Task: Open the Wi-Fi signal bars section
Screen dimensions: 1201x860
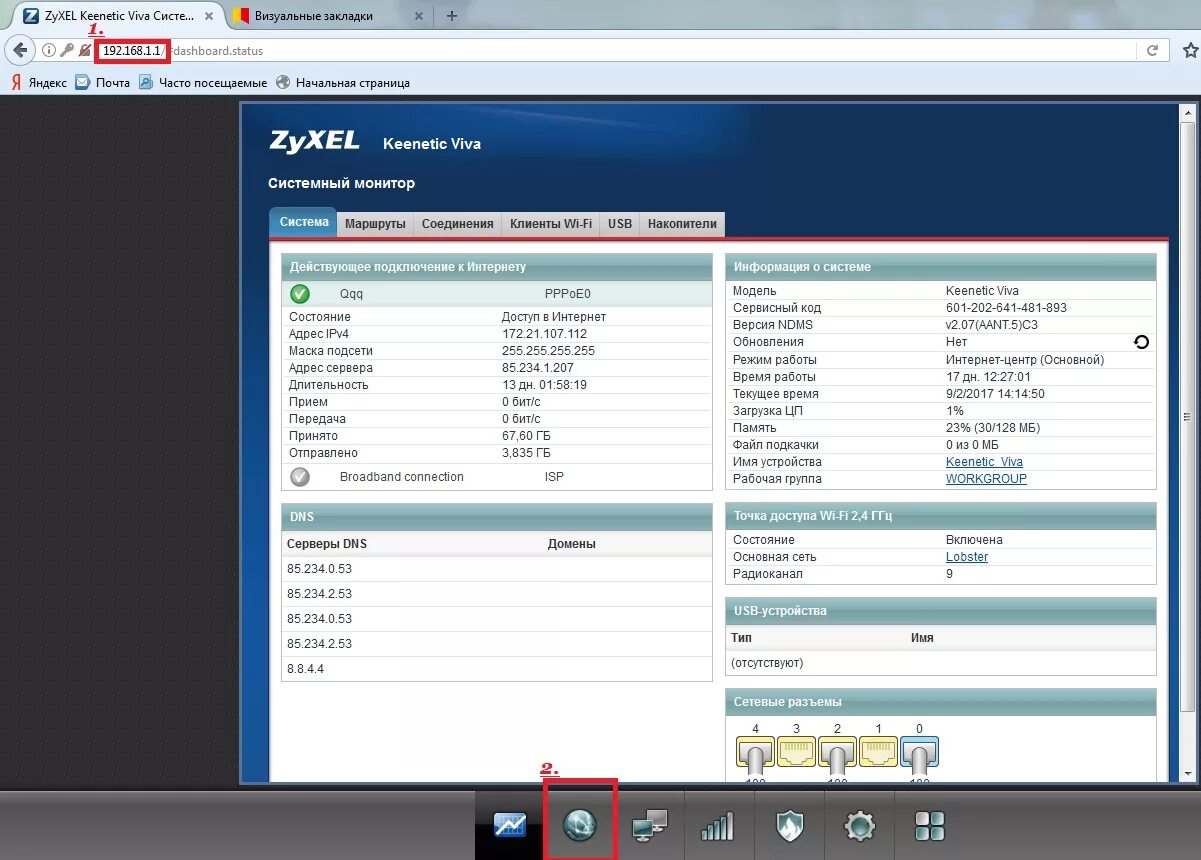Action: coord(718,825)
